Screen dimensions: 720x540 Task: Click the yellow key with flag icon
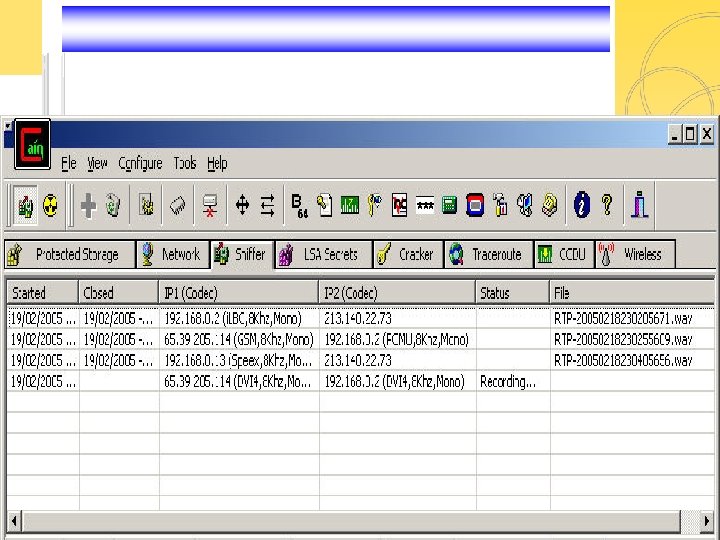pyautogui.click(x=374, y=205)
